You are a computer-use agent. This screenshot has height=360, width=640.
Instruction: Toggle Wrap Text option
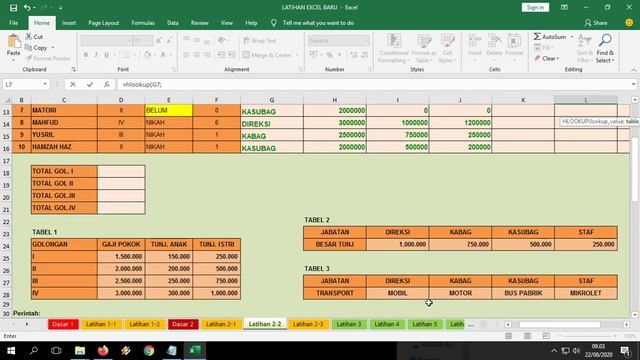260,40
